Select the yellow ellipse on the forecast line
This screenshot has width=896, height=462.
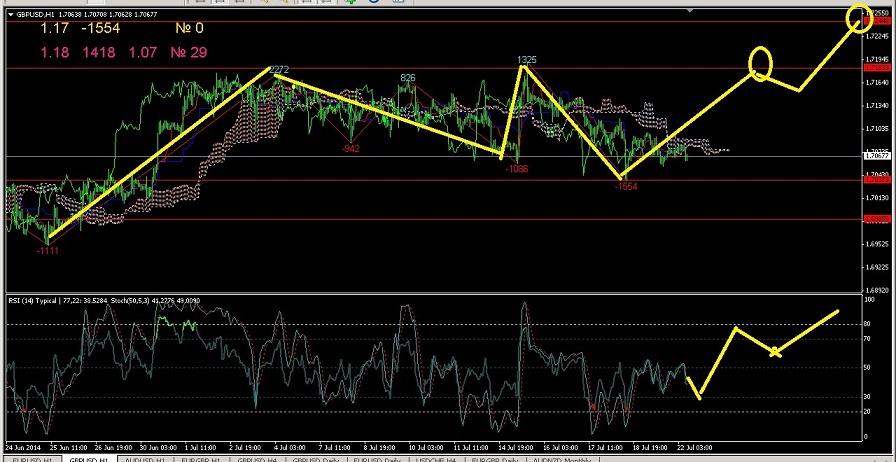(761, 64)
